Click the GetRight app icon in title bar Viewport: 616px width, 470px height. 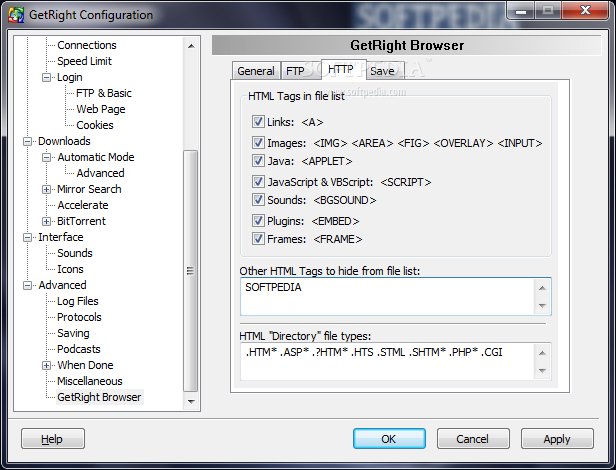coord(16,15)
